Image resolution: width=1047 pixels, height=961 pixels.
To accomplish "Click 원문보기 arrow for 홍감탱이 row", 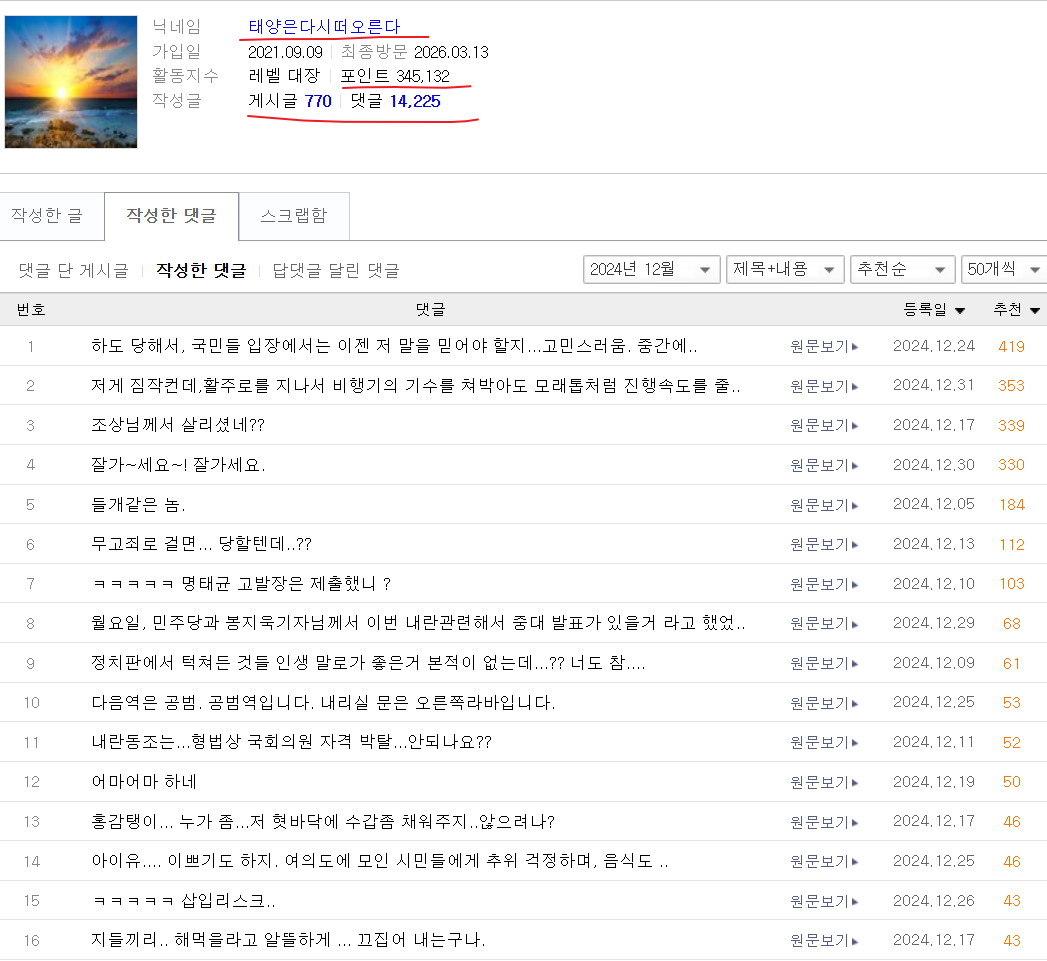I will tap(824, 821).
